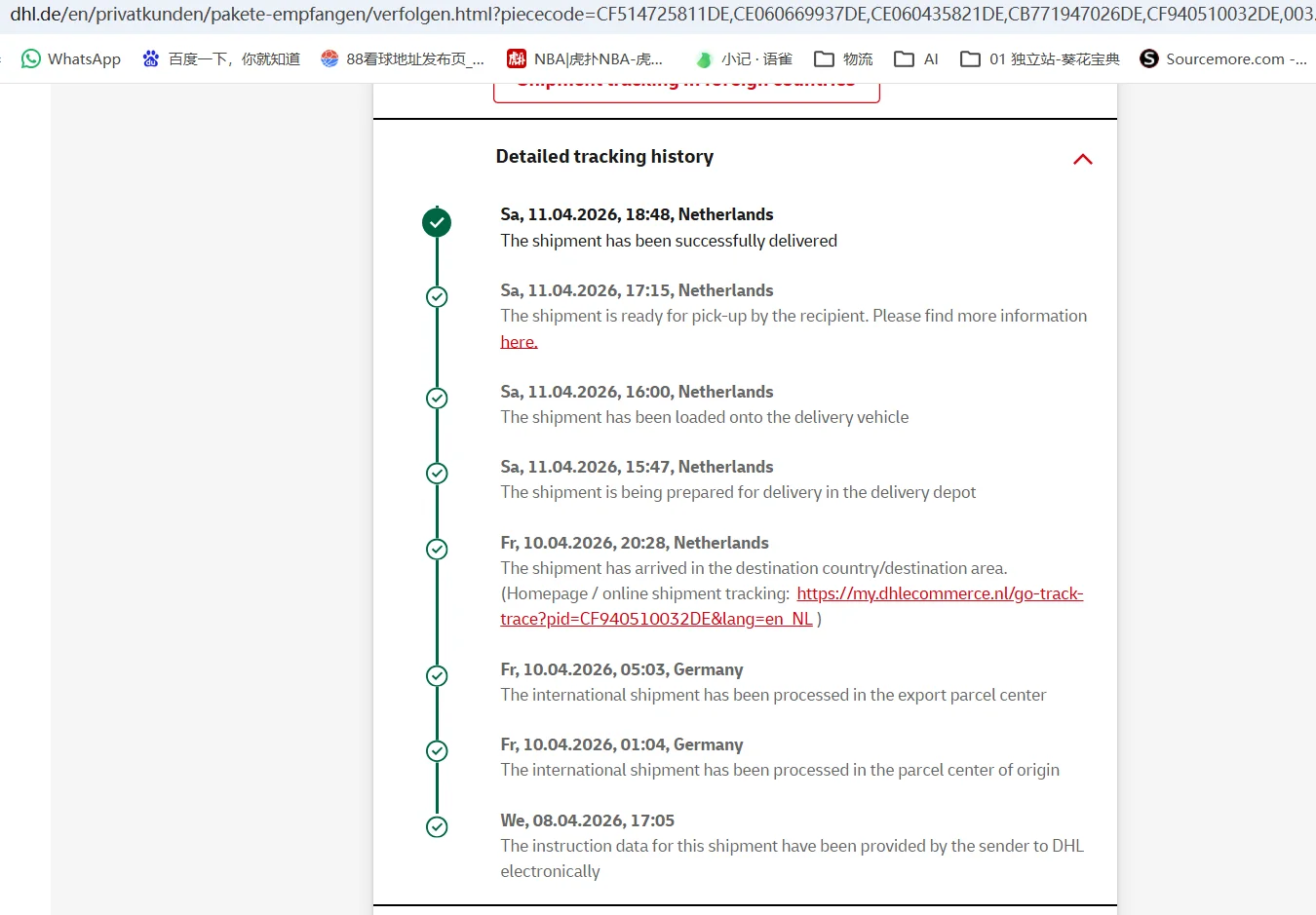Click the status marker for 16:00 Netherlands
Image resolution: width=1316 pixels, height=915 pixels.
(x=437, y=399)
